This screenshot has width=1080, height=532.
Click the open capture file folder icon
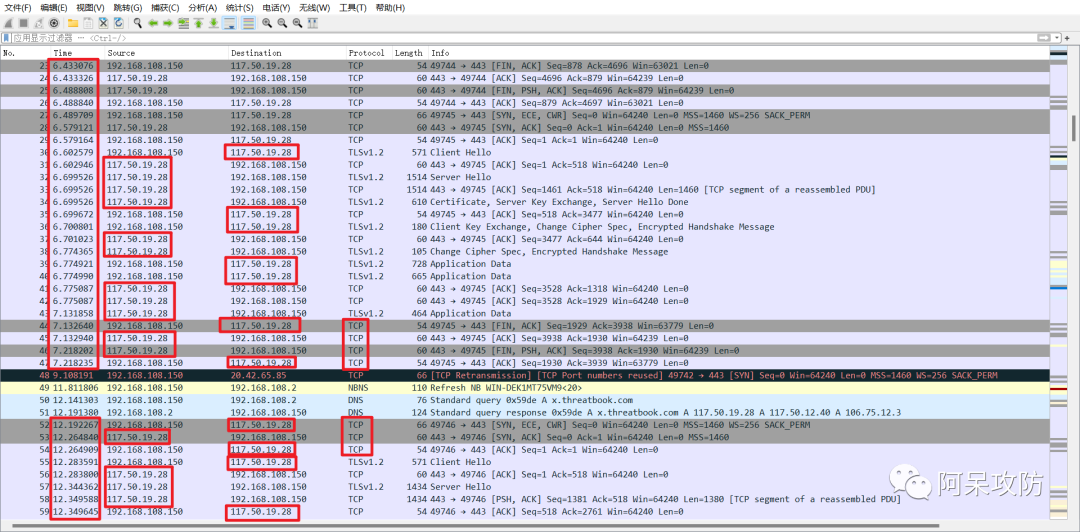click(72, 22)
